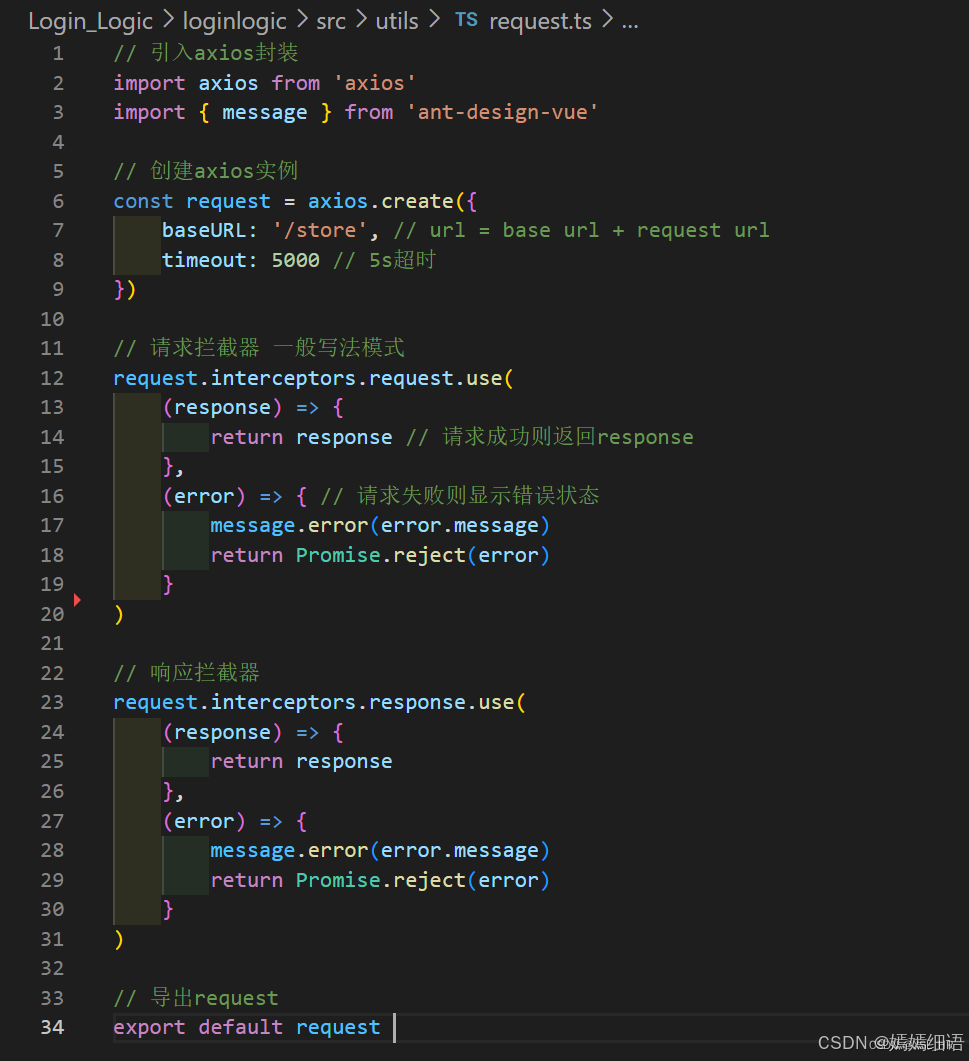Open the loginlogic breadcrumb segment
The height and width of the screenshot is (1061, 969).
coord(234,21)
